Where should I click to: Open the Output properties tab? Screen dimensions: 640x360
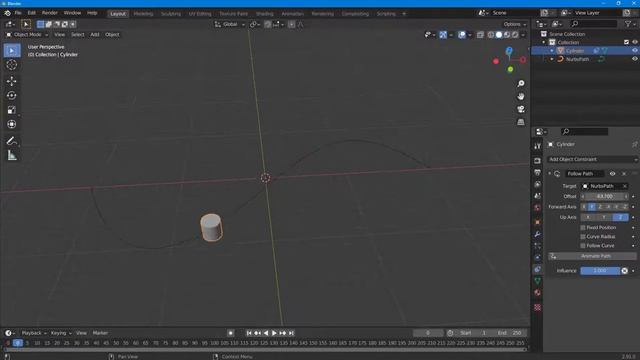tap(538, 173)
